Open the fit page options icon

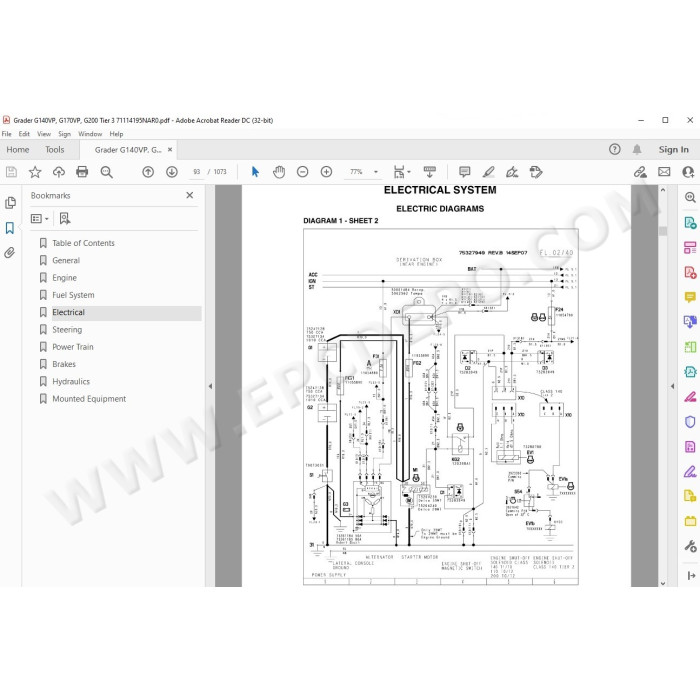tap(399, 172)
